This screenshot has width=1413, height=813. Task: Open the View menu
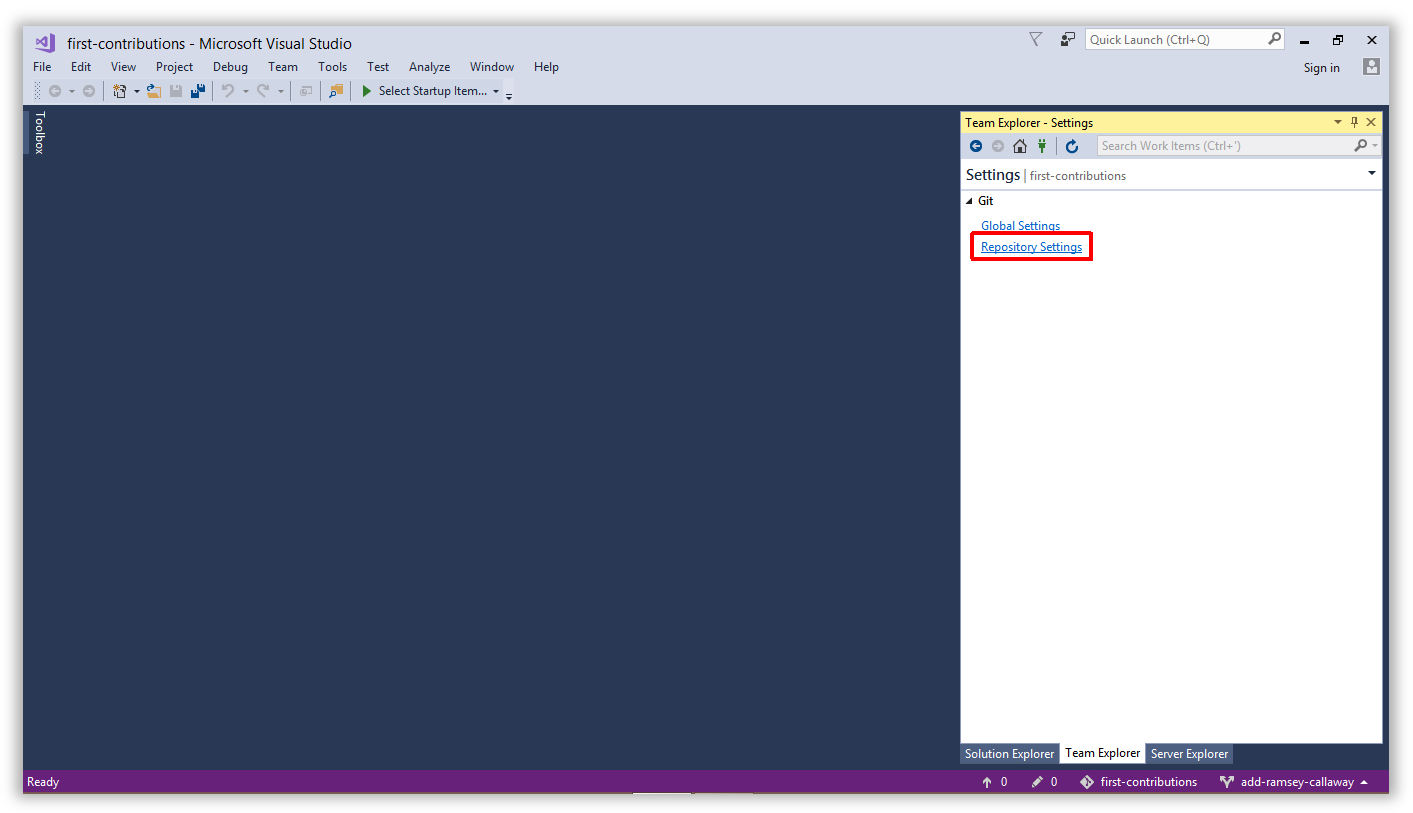tap(123, 67)
